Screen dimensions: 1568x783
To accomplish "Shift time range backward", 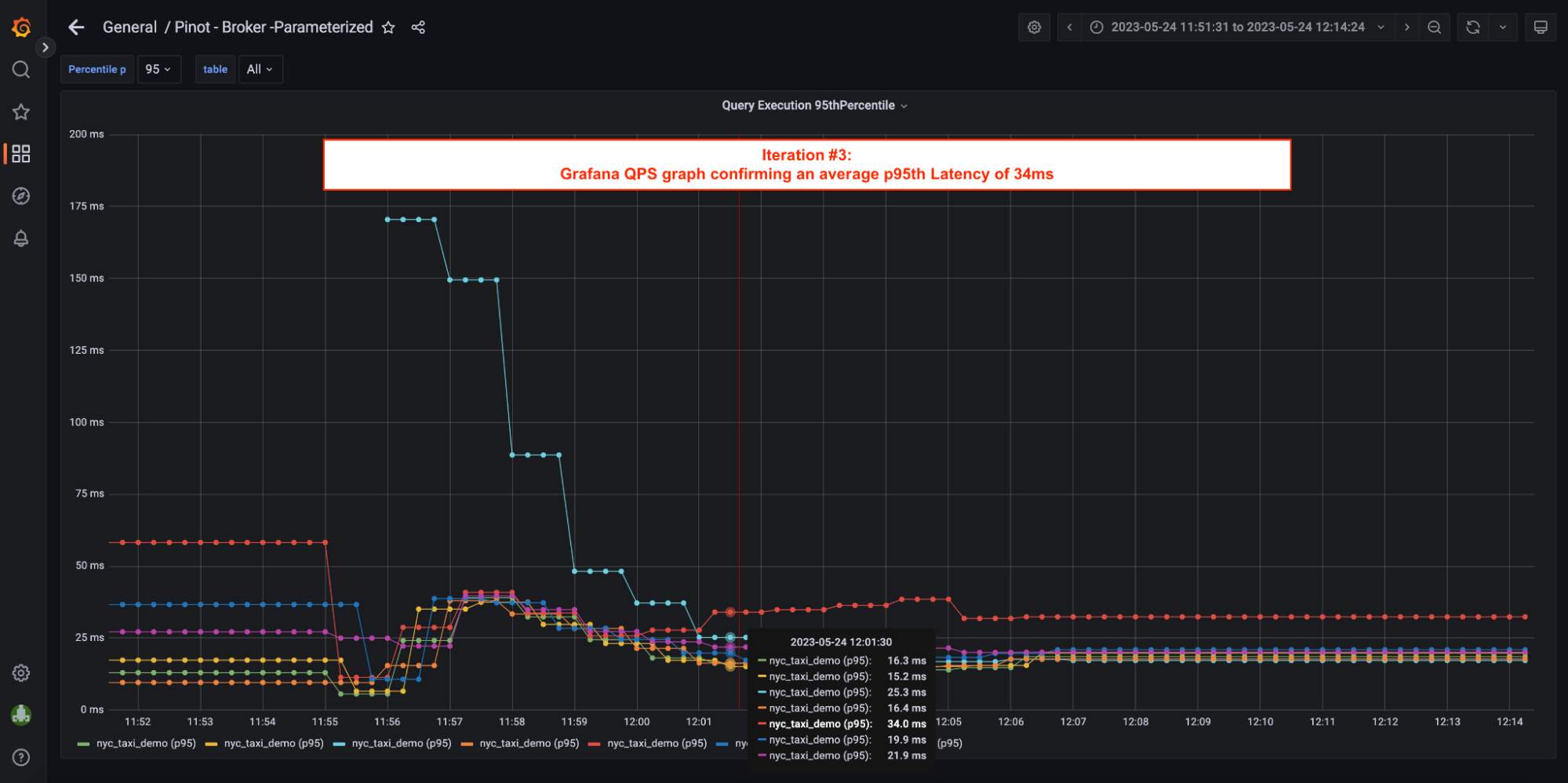I will point(1069,27).
